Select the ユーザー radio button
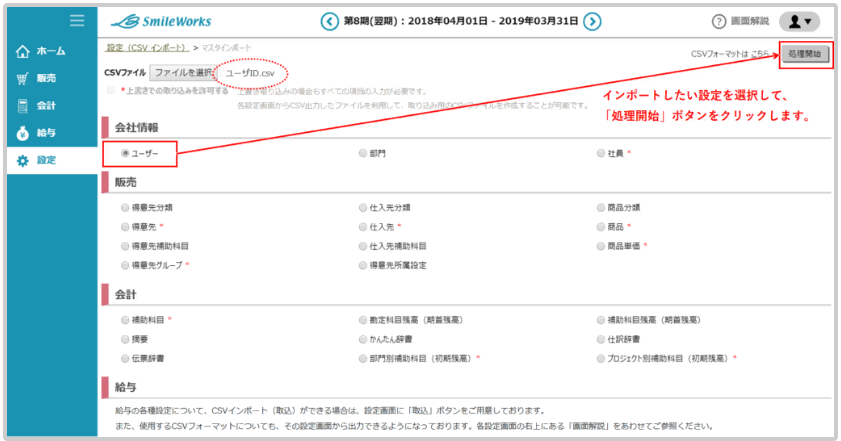 click(125, 154)
